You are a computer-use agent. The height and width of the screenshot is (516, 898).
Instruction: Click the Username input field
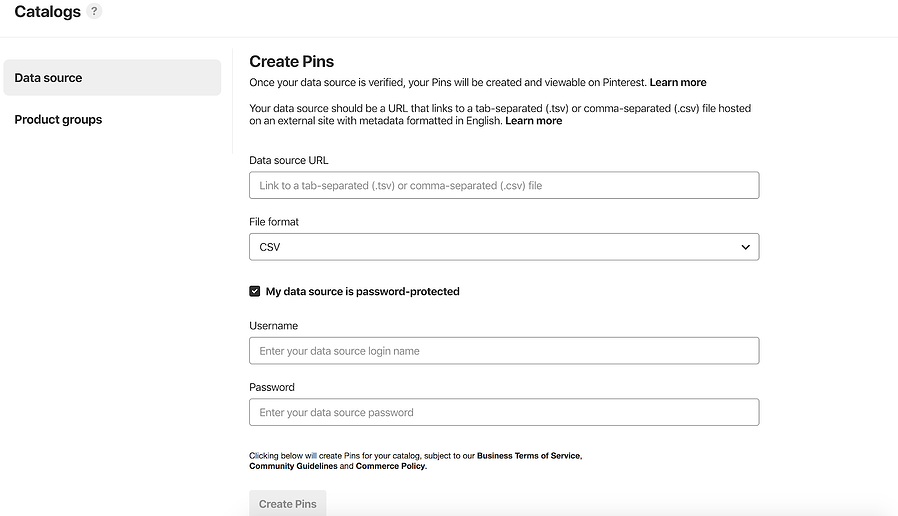503,351
